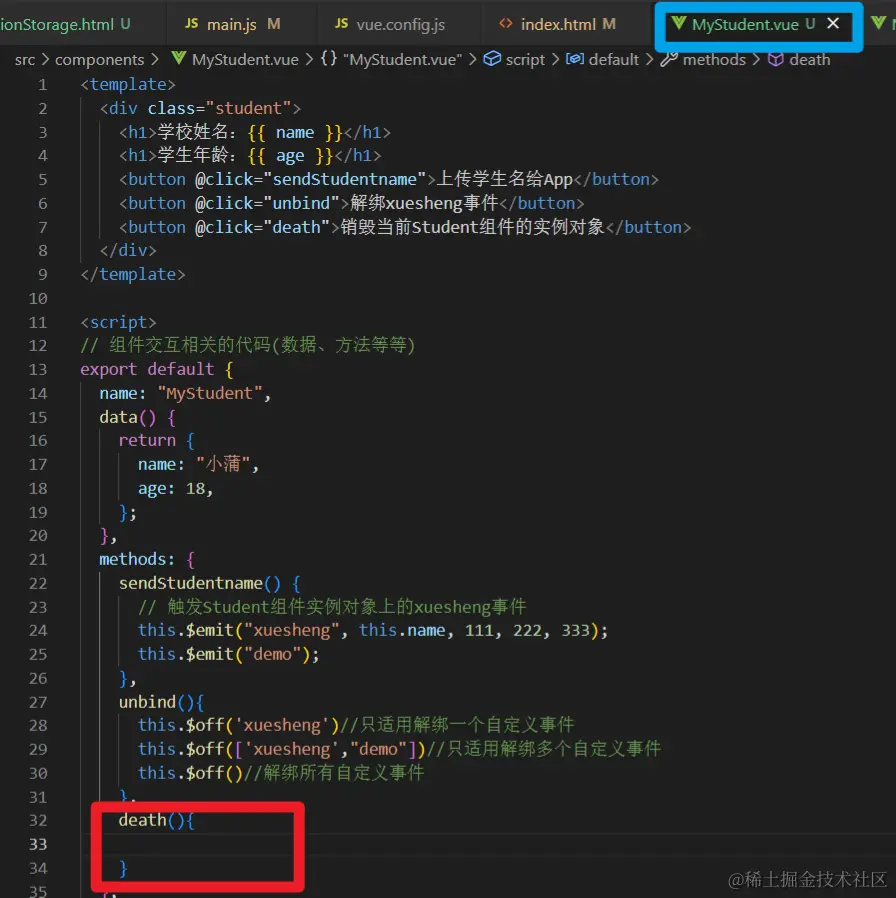
Task: Click the closing template tag on line 9
Action: click(x=133, y=275)
